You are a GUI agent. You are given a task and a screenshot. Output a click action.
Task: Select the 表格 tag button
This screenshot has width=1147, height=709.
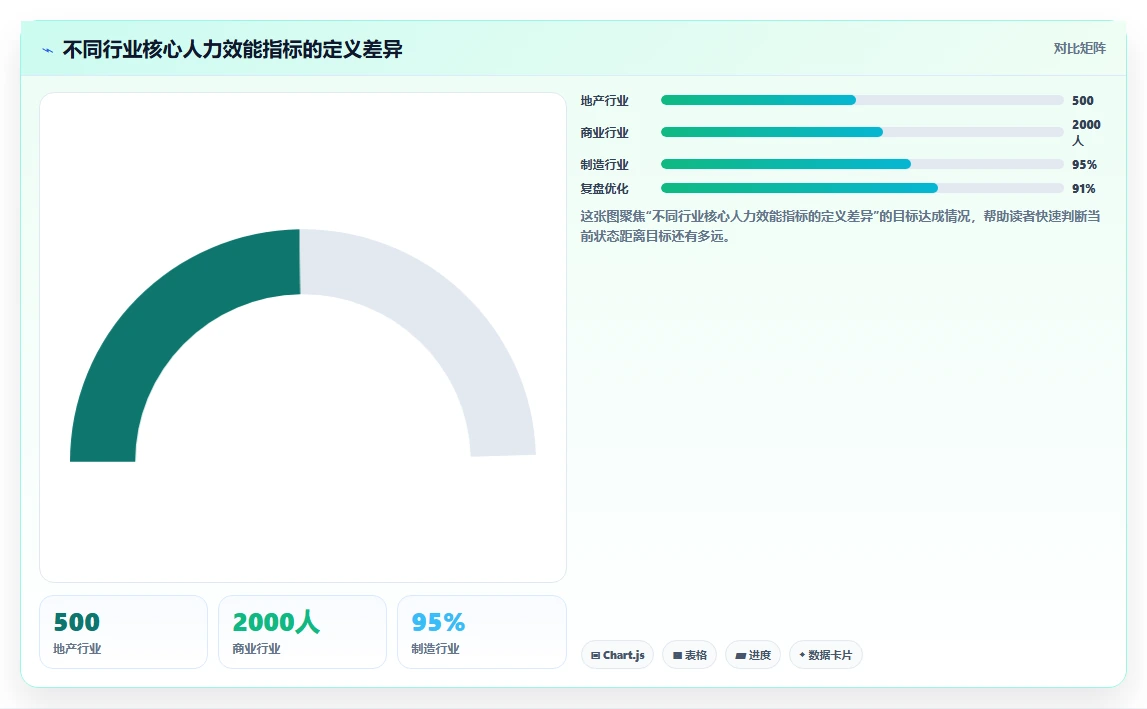pos(689,655)
